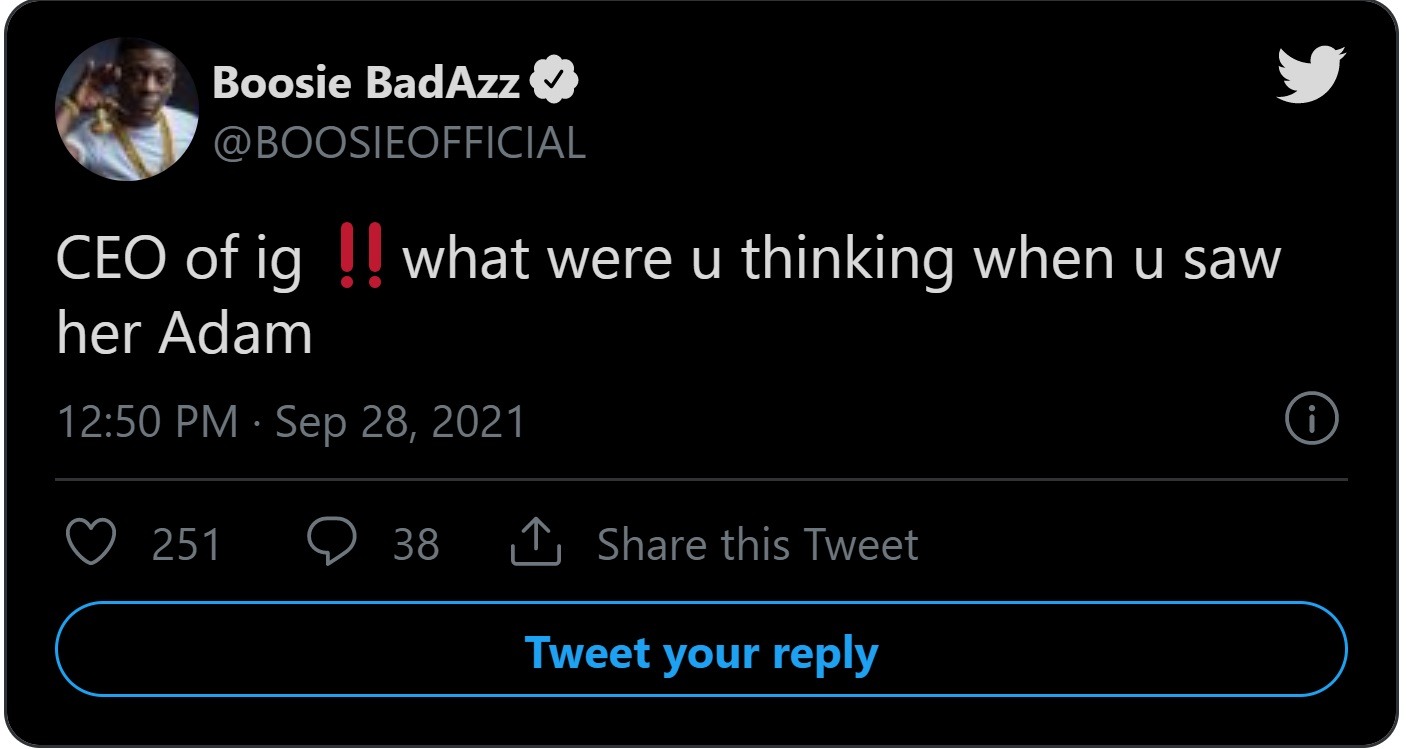Viewport: 1407px width, 749px height.
Task: Open the Twitter info circle icon
Action: (1310, 421)
